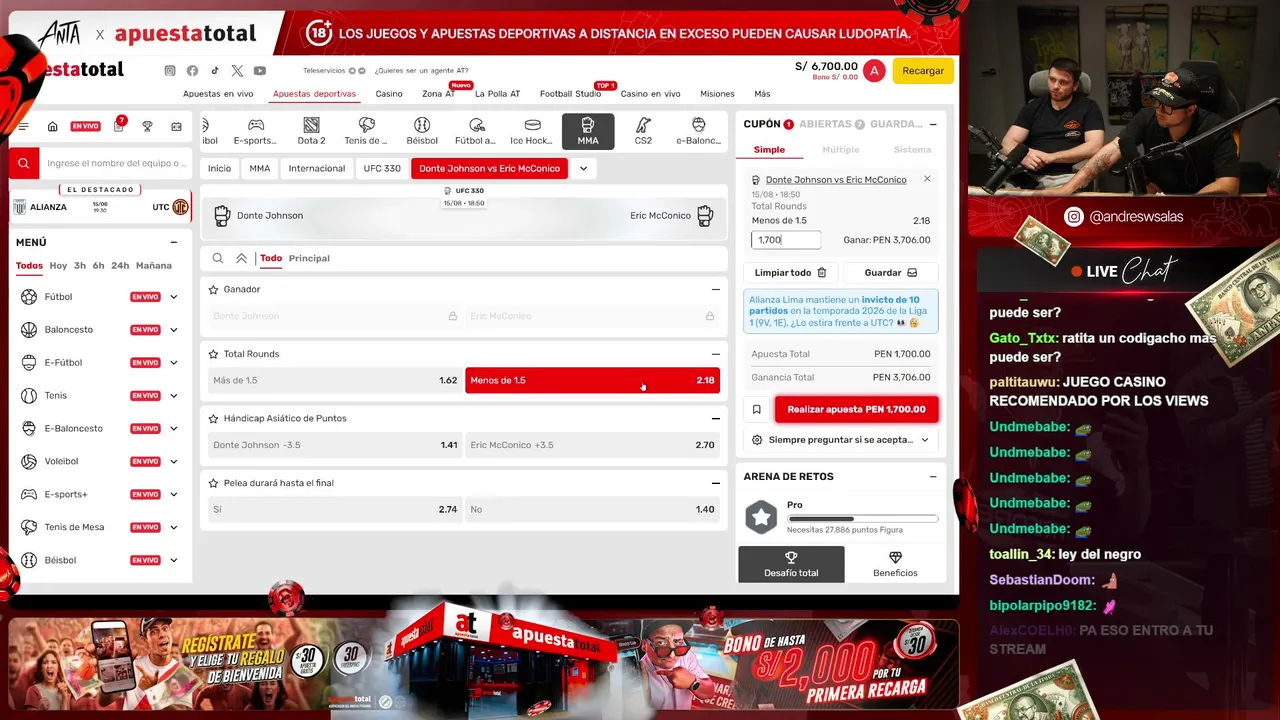Open the Alianza vs UTC featured match
The width and height of the screenshot is (1280, 720).
tap(100, 207)
